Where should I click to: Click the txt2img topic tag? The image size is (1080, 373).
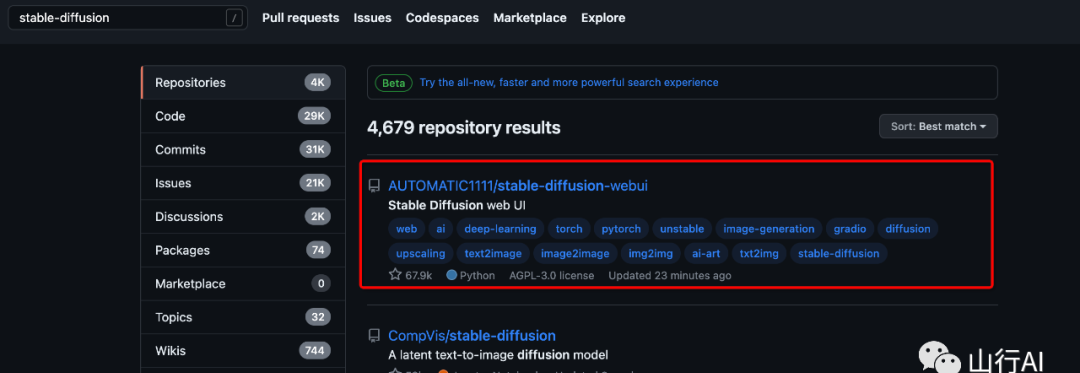click(x=759, y=254)
